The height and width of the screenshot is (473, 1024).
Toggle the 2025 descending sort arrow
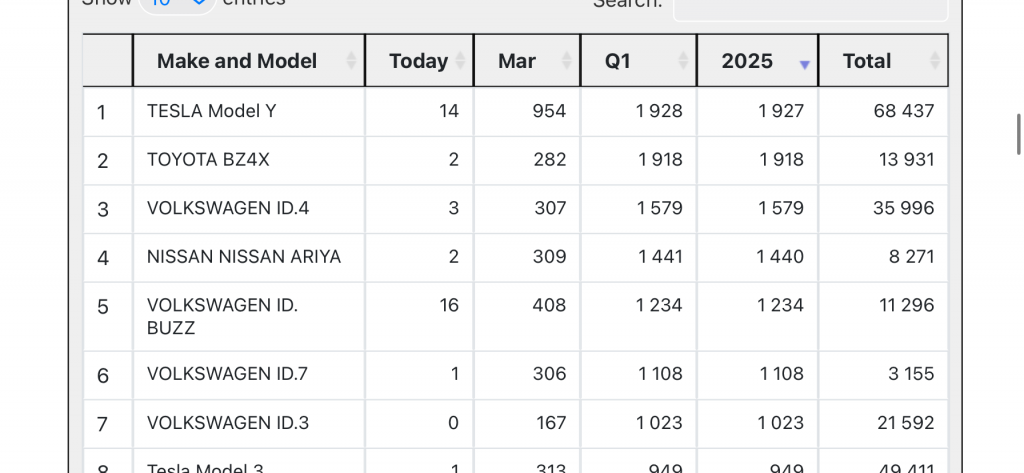[804, 64]
